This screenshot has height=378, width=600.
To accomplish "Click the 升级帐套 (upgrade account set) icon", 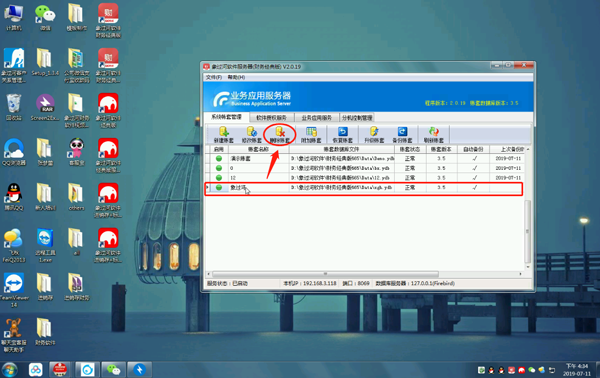I will click(x=374, y=135).
